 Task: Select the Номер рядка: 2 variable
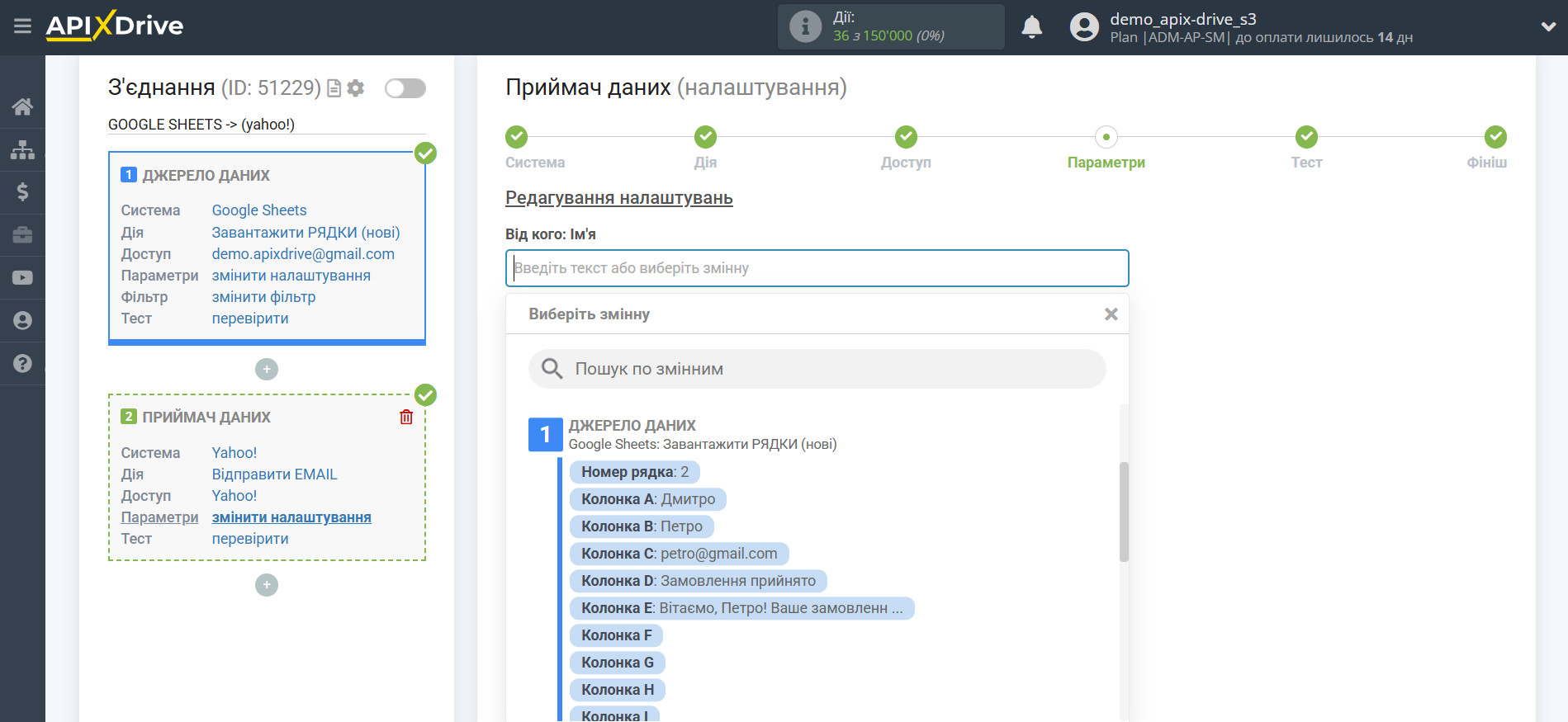point(635,472)
